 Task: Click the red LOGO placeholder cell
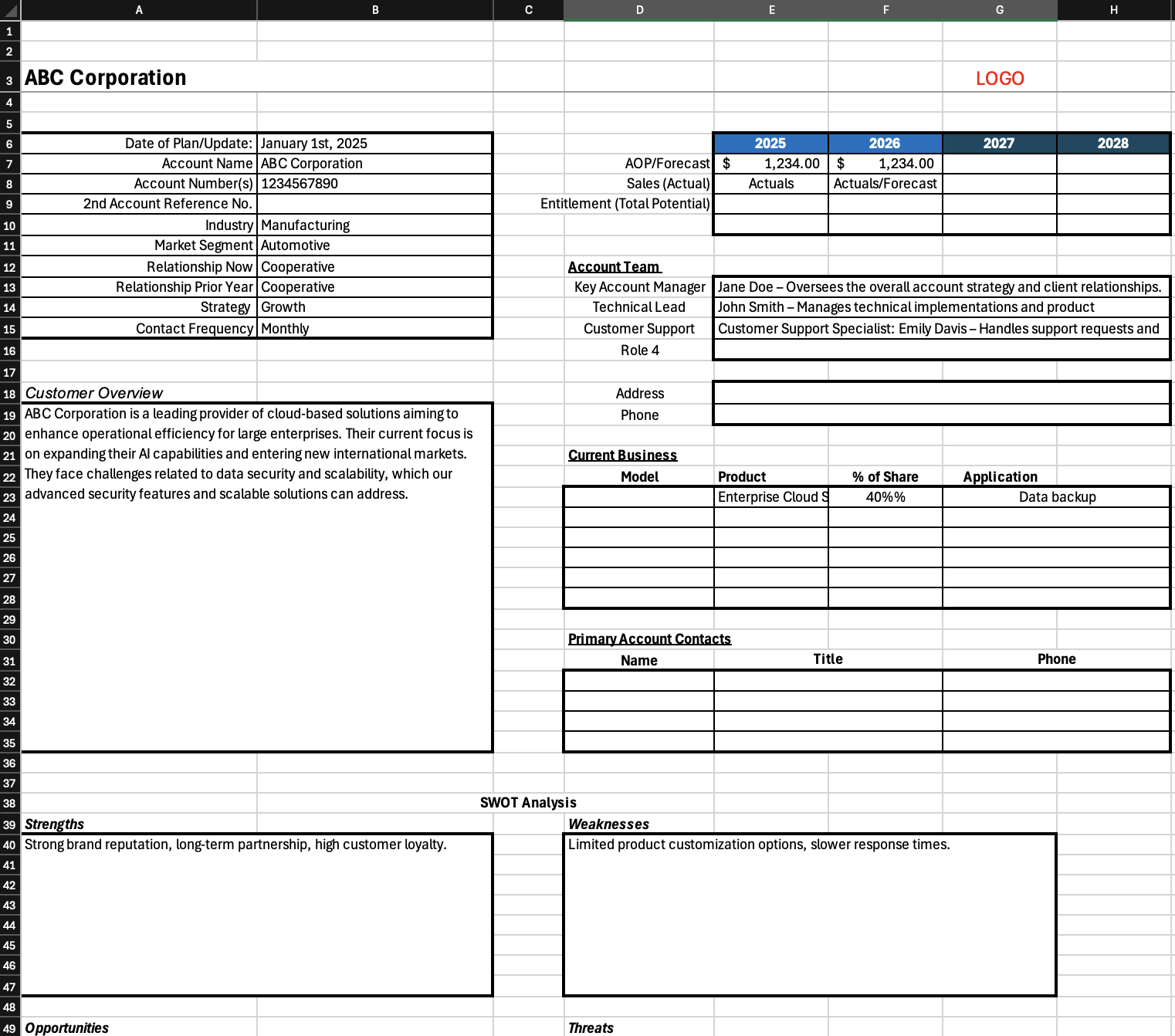coord(1000,77)
